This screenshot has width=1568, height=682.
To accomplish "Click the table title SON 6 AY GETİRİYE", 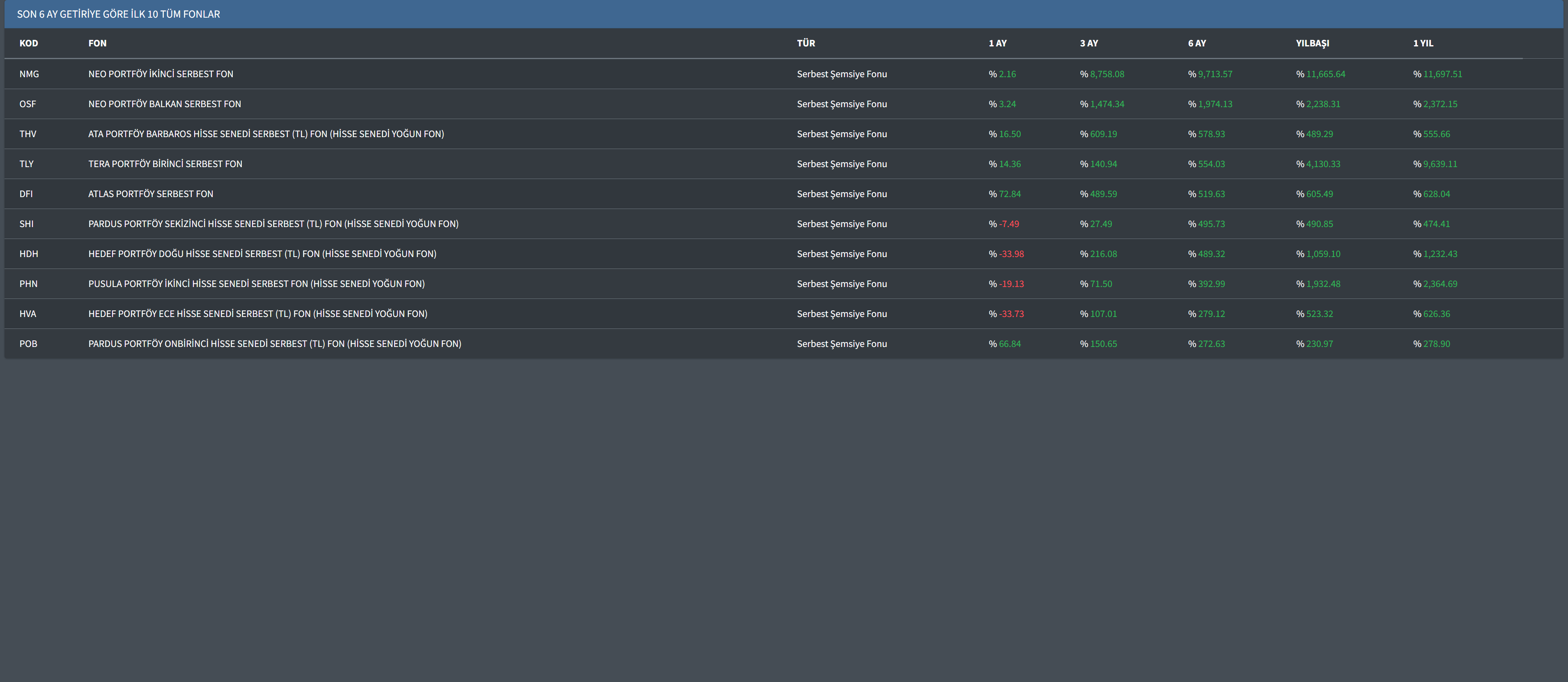I will pyautogui.click(x=118, y=14).
